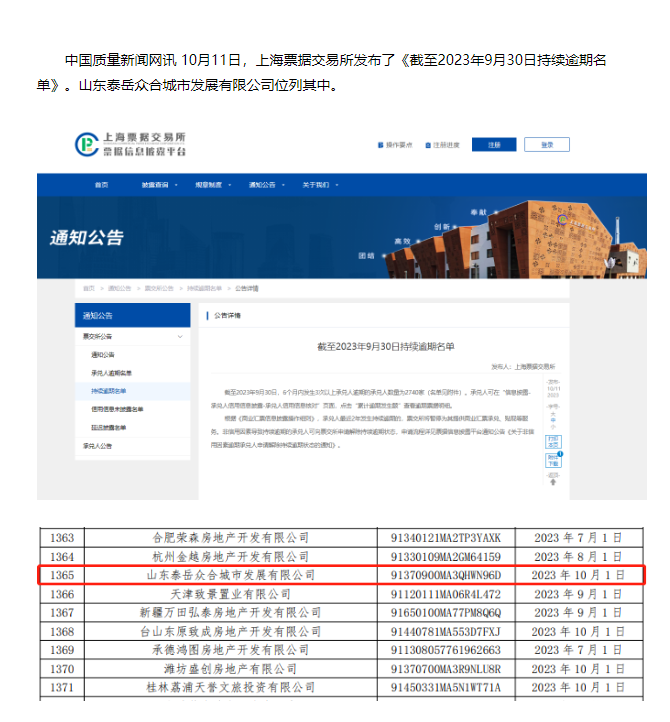Click the 注册进度 clipboard icon
Image resolution: width=670 pixels, height=722 pixels.
point(428,145)
